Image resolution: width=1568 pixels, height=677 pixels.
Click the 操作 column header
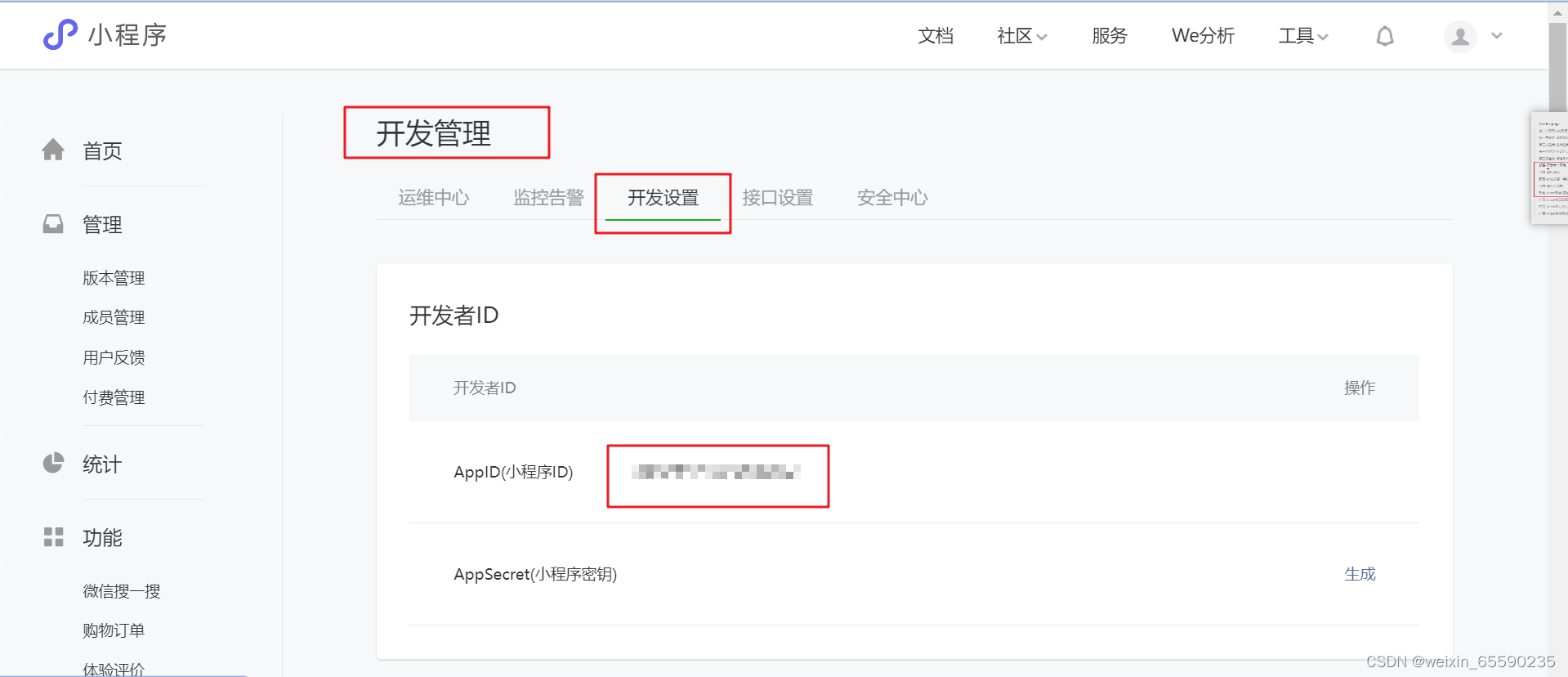[1360, 388]
